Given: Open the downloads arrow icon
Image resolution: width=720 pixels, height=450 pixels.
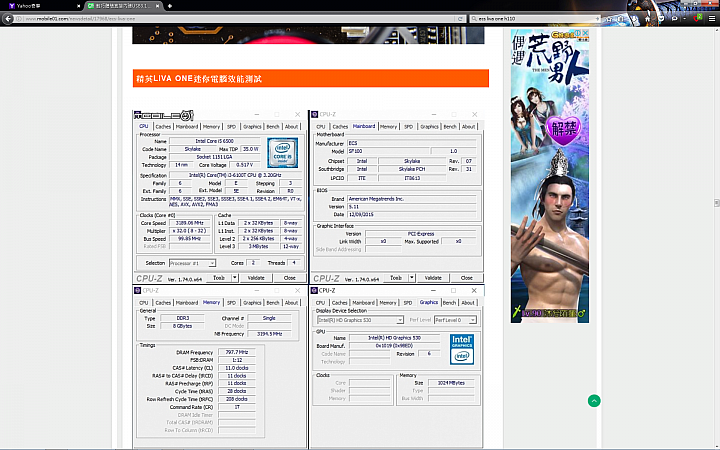Looking at the screenshot, I should tap(634, 19).
